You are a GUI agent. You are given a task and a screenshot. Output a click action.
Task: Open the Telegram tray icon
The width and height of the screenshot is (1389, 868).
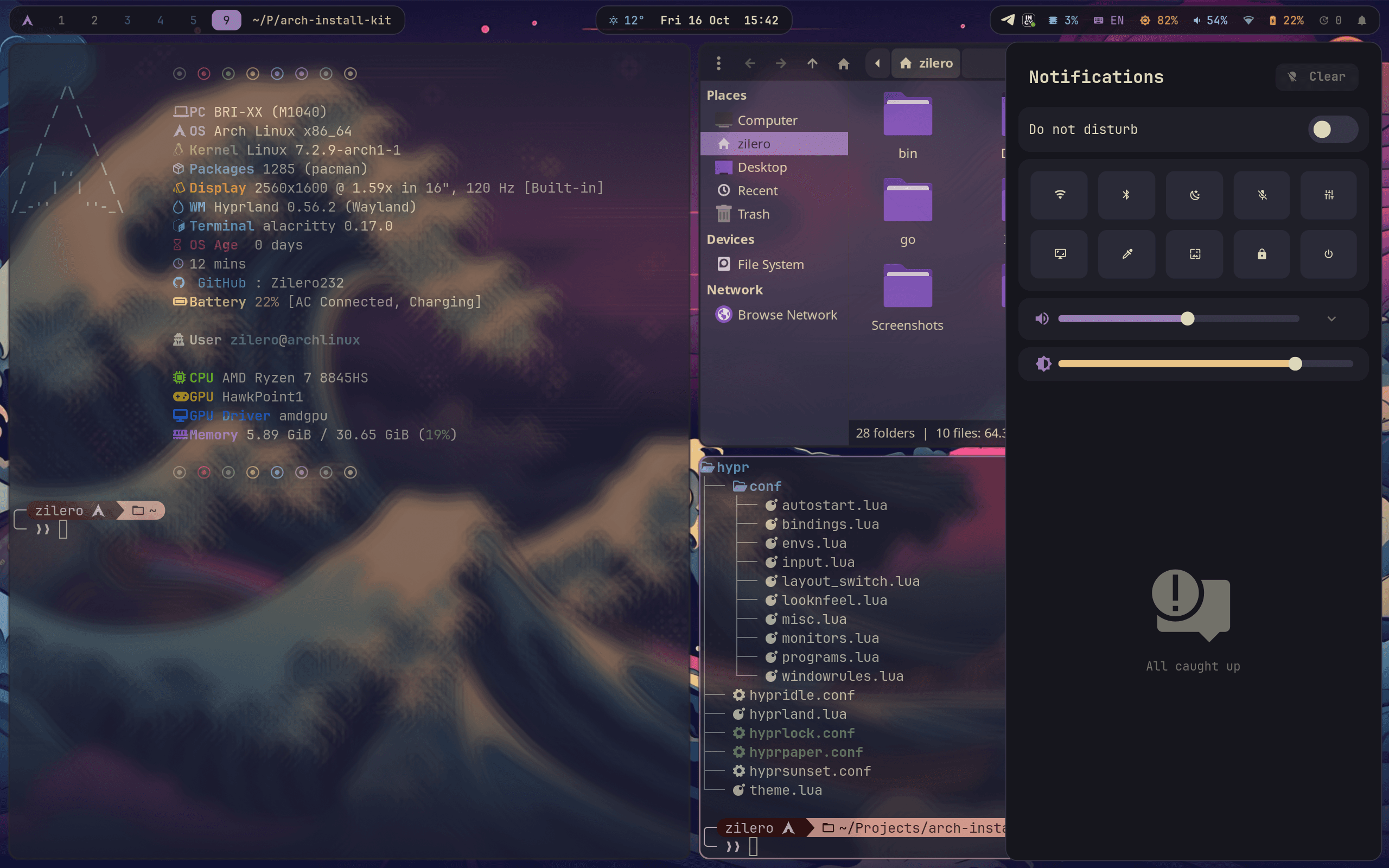coord(1008,20)
